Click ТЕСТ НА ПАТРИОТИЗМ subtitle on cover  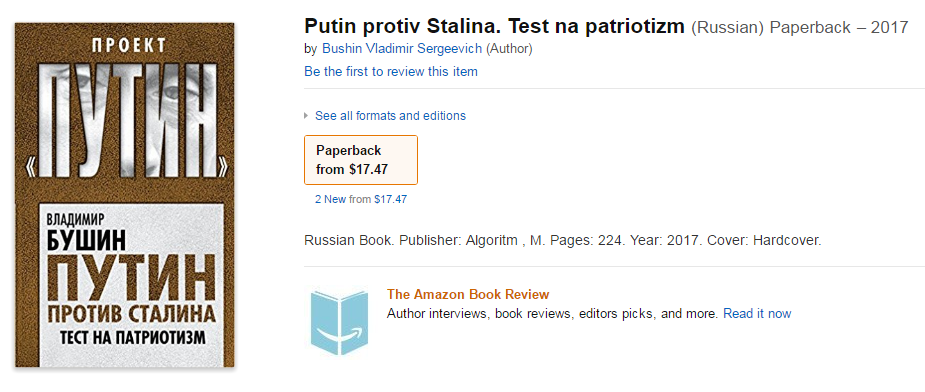[133, 337]
